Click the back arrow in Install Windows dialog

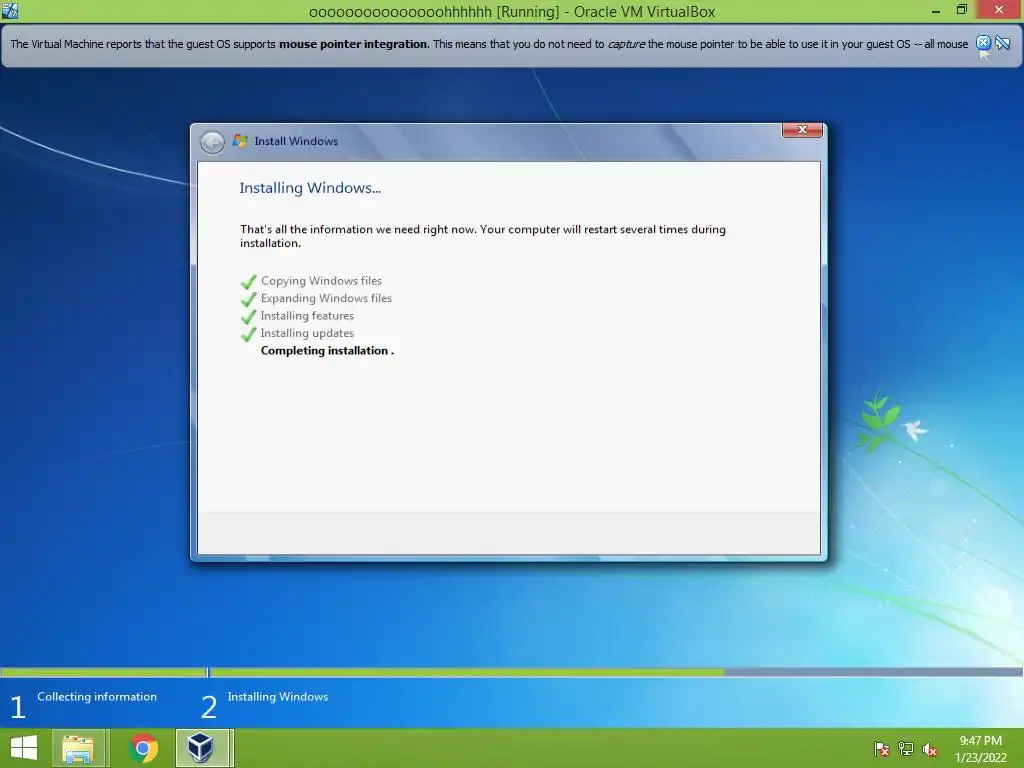click(x=212, y=142)
